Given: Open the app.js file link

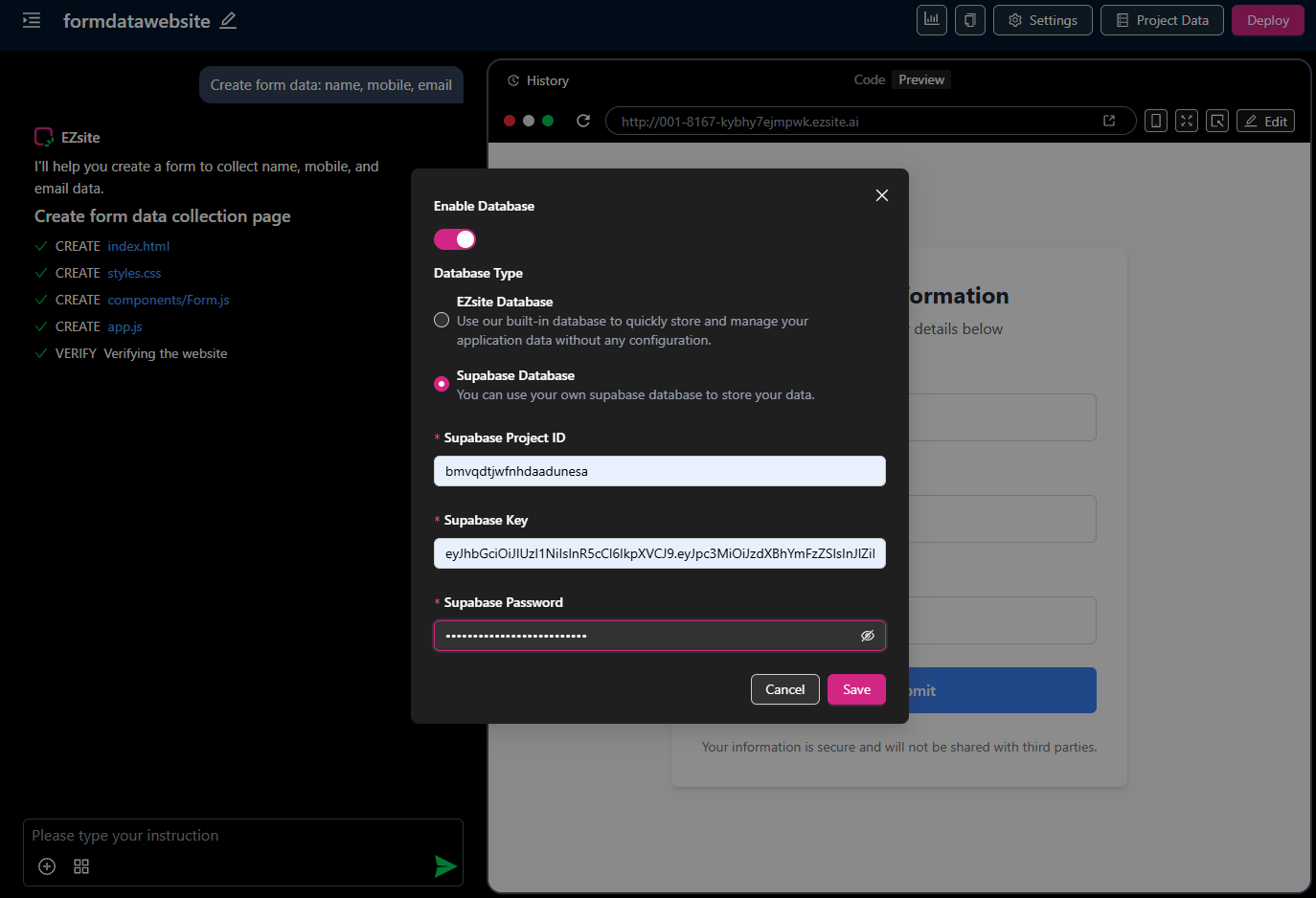Looking at the screenshot, I should tap(125, 326).
